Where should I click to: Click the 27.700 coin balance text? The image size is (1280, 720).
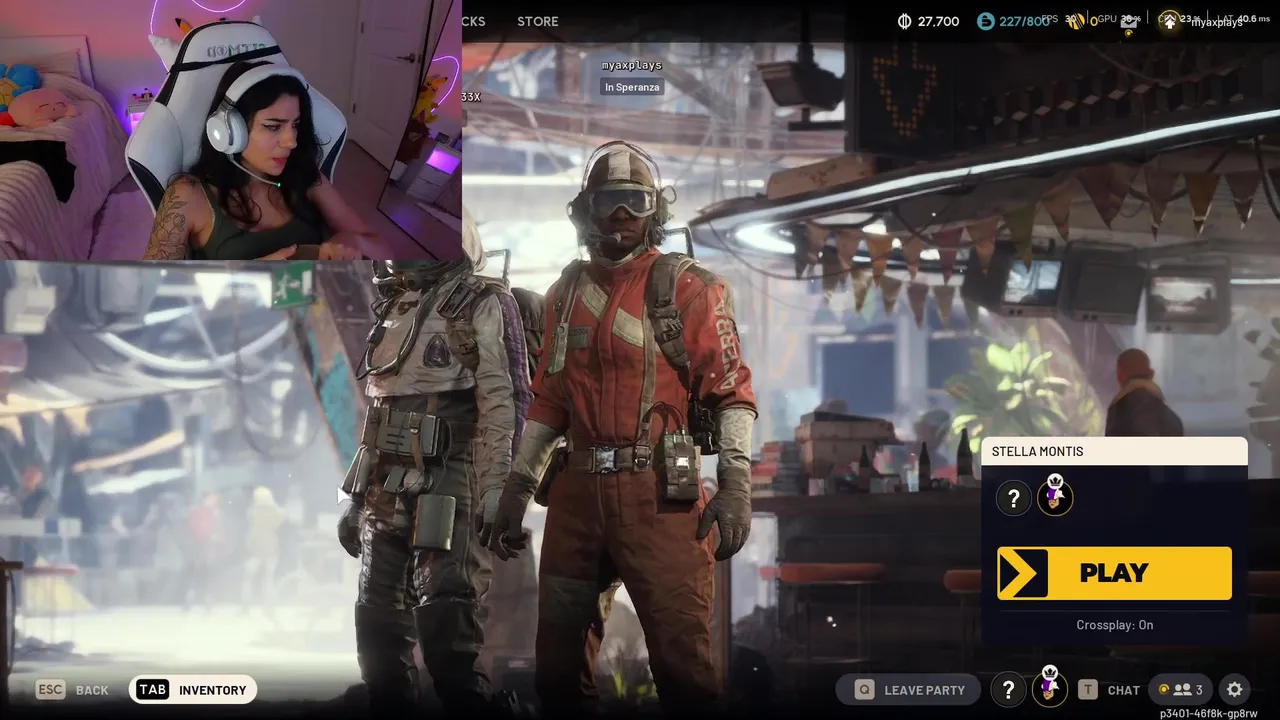938,21
